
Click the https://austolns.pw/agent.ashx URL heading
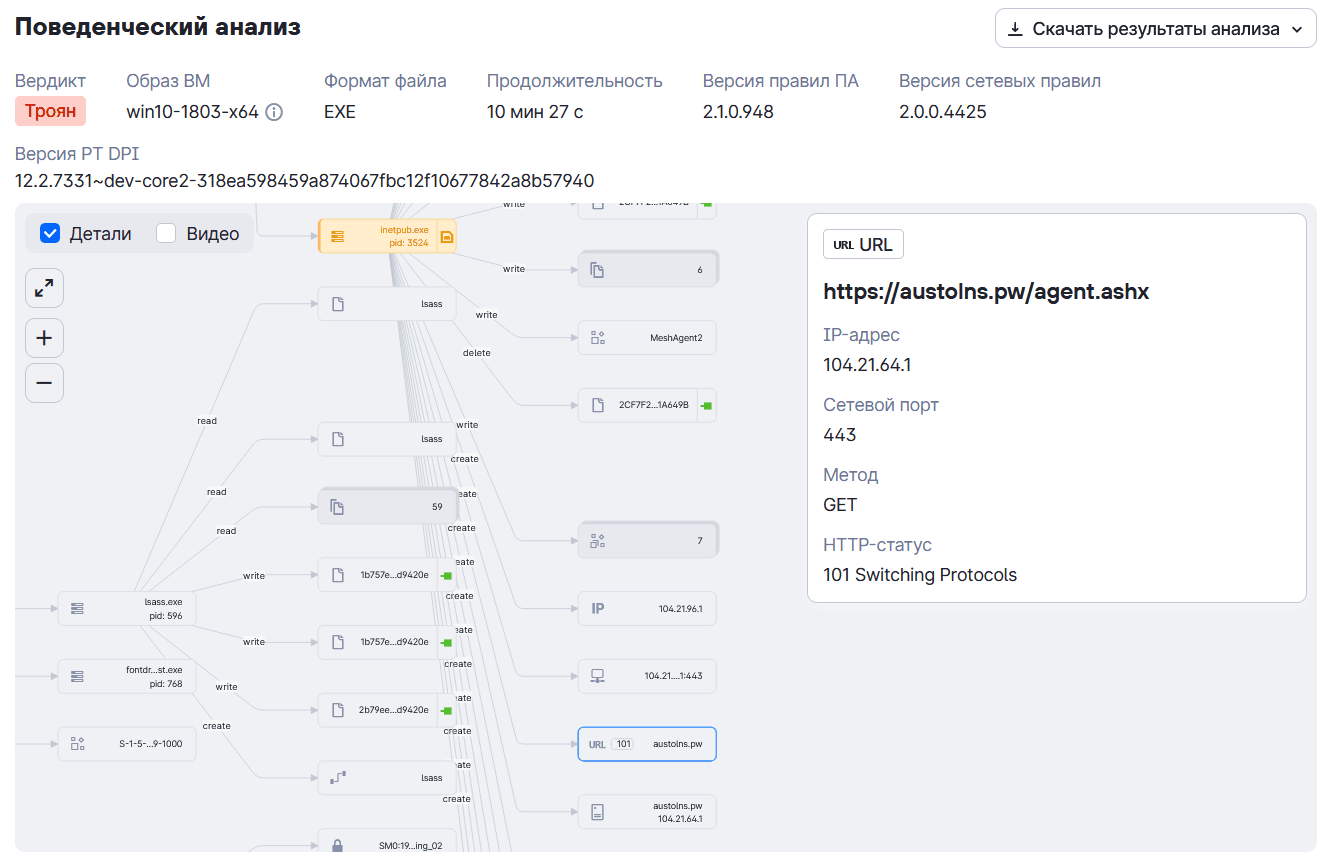[x=986, y=292]
